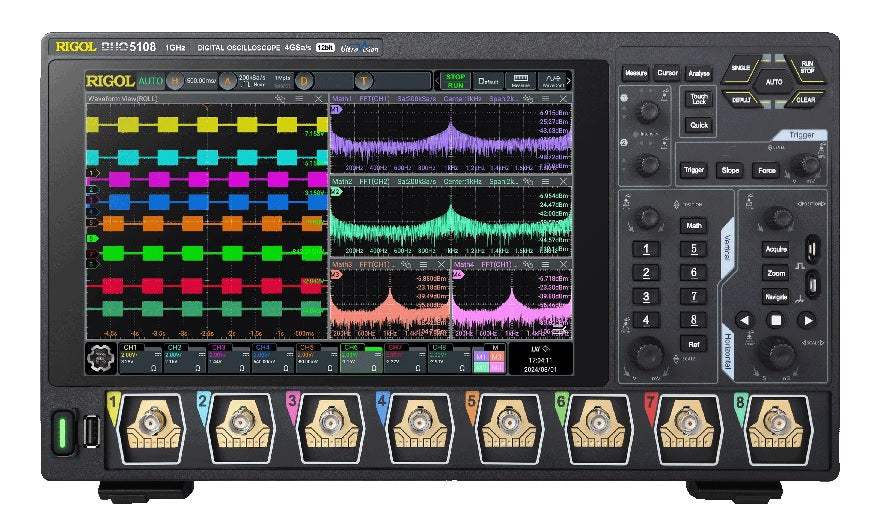Tap the A acquisition badge on screen
Viewport: 891px width, 514px height.
pyautogui.click(x=227, y=81)
